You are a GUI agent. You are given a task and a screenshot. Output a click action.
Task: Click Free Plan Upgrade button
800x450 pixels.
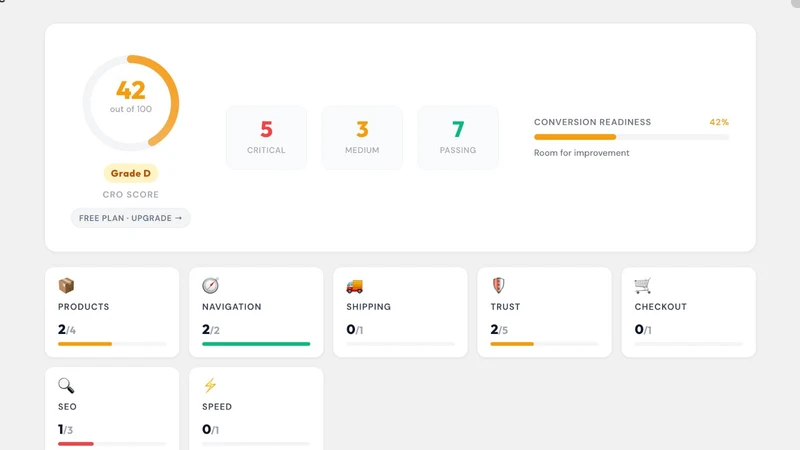[x=131, y=218]
